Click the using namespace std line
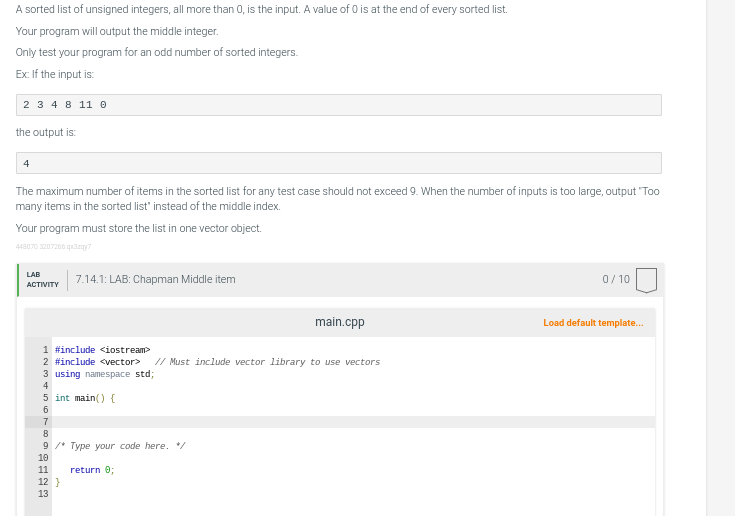This screenshot has height=516, width=735. (105, 374)
